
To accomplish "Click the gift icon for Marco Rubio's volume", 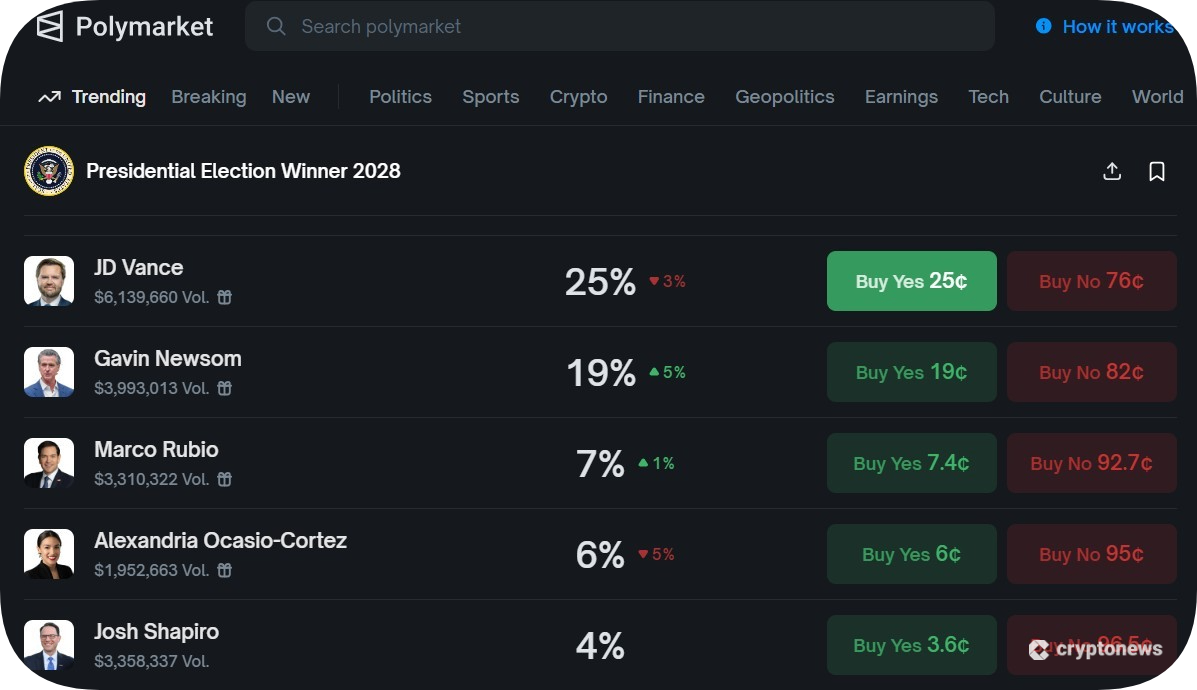I will pyautogui.click(x=224, y=479).
